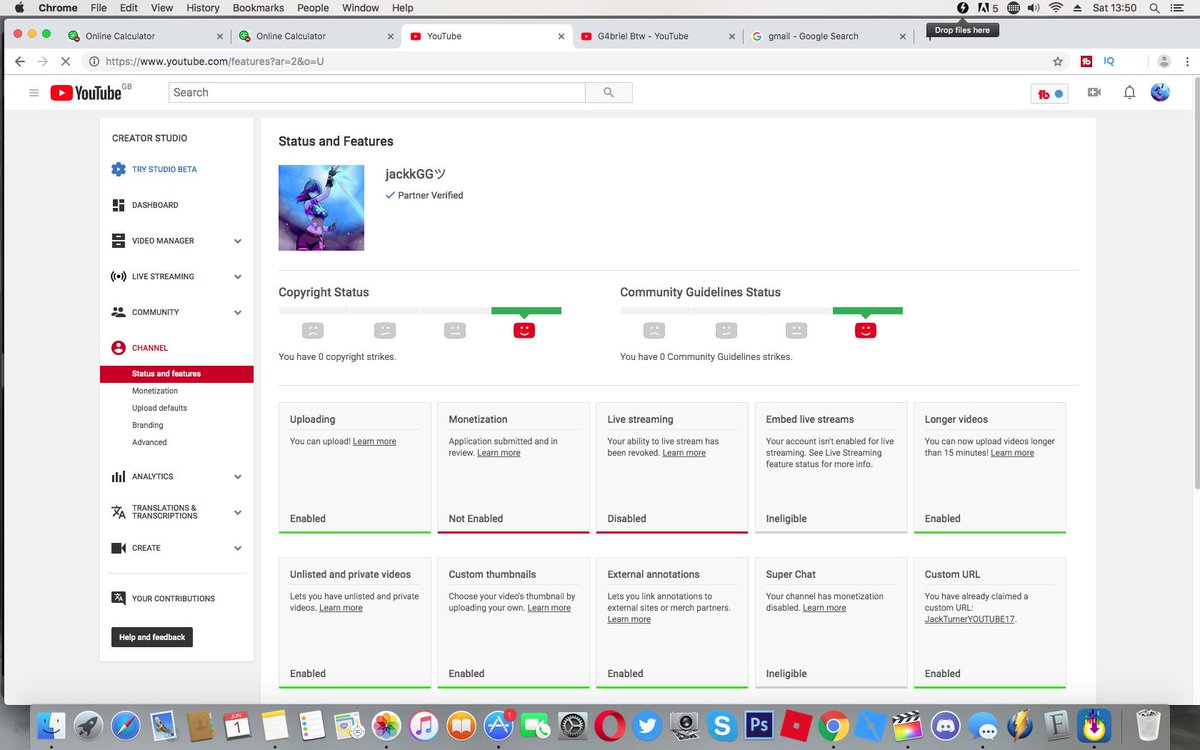
Task: Open the History menu
Action: click(x=203, y=8)
